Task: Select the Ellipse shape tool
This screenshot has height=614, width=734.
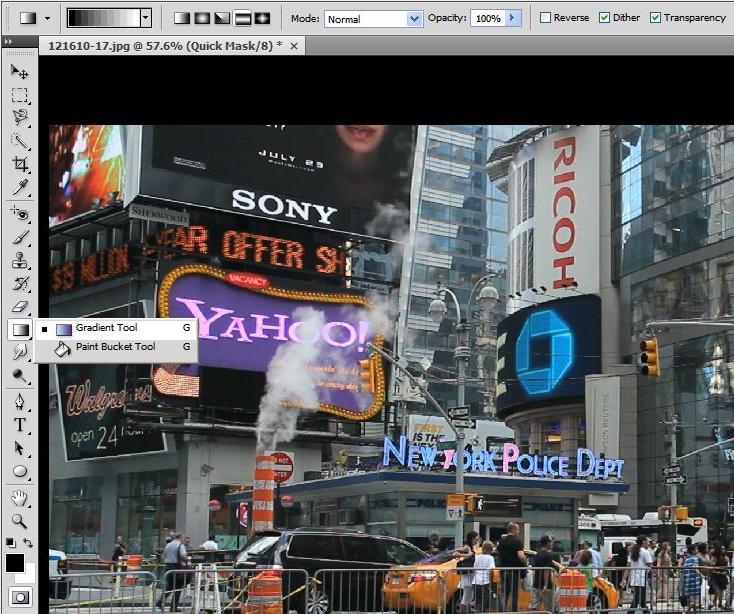Action: [x=19, y=471]
